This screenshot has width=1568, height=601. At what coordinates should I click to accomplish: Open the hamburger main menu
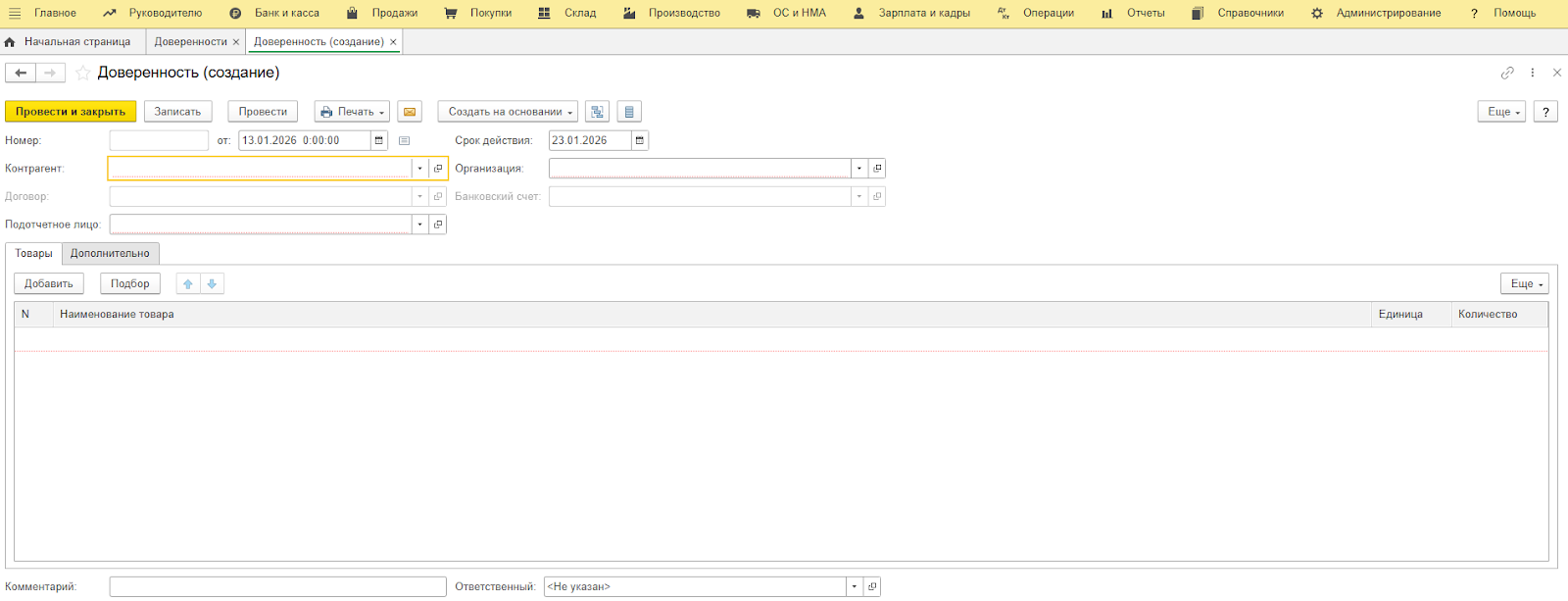[x=15, y=13]
